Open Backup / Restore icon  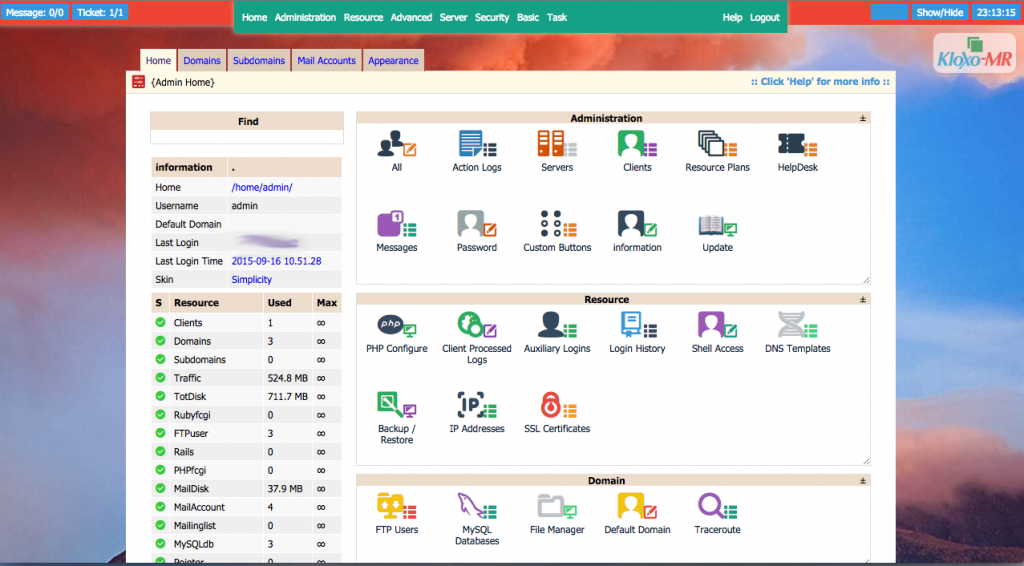tap(397, 406)
